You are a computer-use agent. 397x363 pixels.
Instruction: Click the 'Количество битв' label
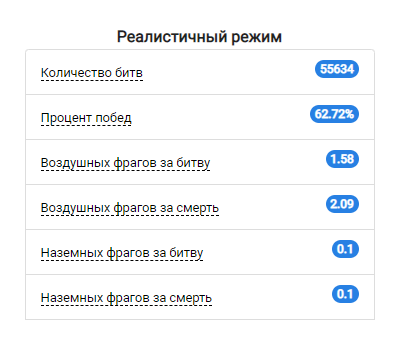(92, 73)
